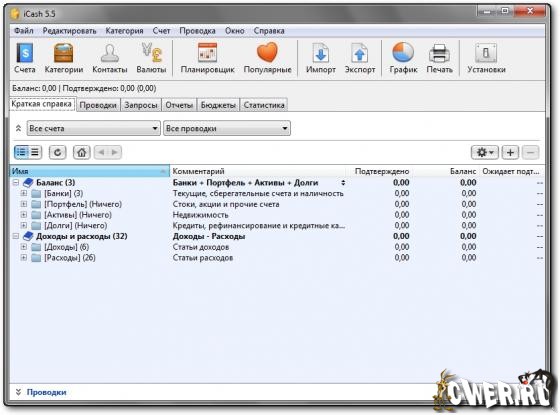Click the Импорт download icon
Image resolution: width=560 pixels, height=415 pixels.
(321, 53)
